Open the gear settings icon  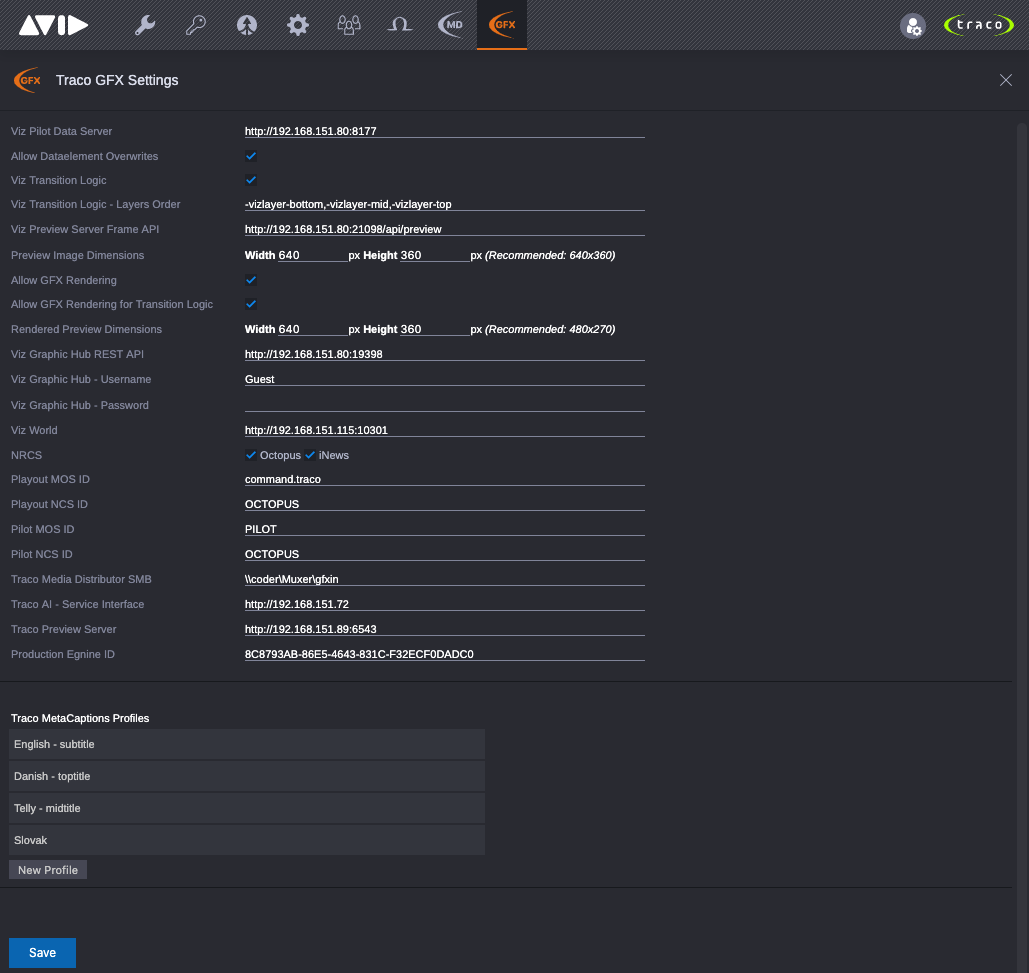pos(297,25)
